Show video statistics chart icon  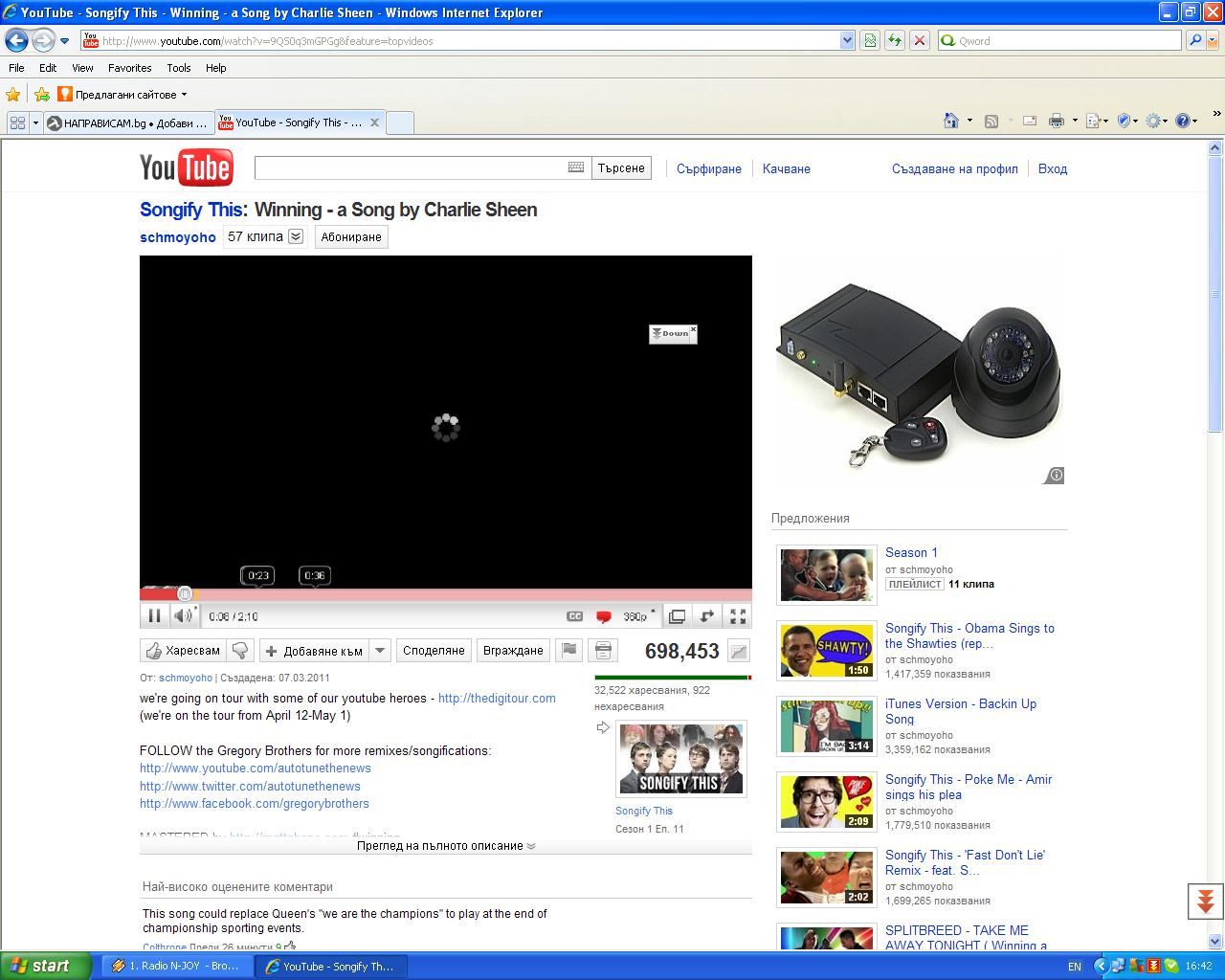(x=738, y=651)
